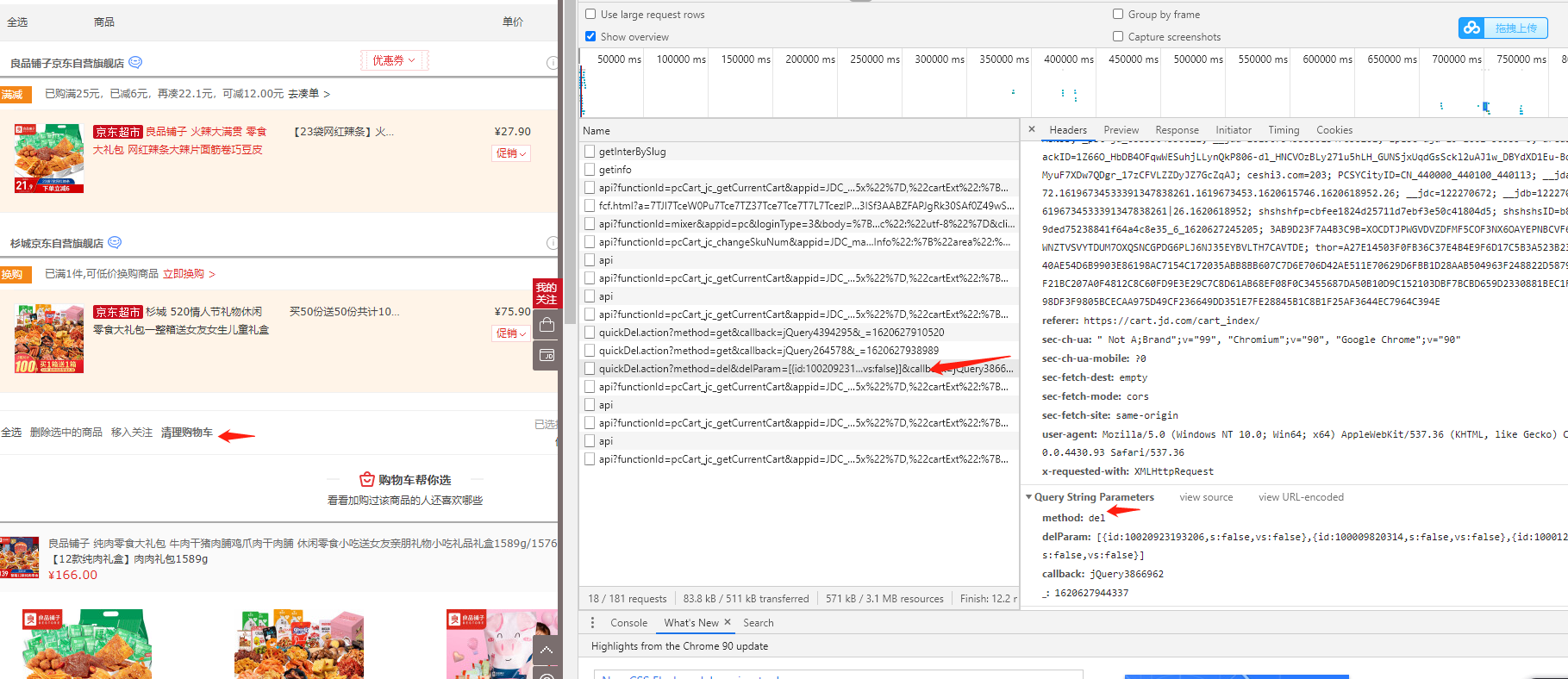The height and width of the screenshot is (679, 1568).
Task: Open the DevTools drawer three-dot menu
Action: click(592, 622)
